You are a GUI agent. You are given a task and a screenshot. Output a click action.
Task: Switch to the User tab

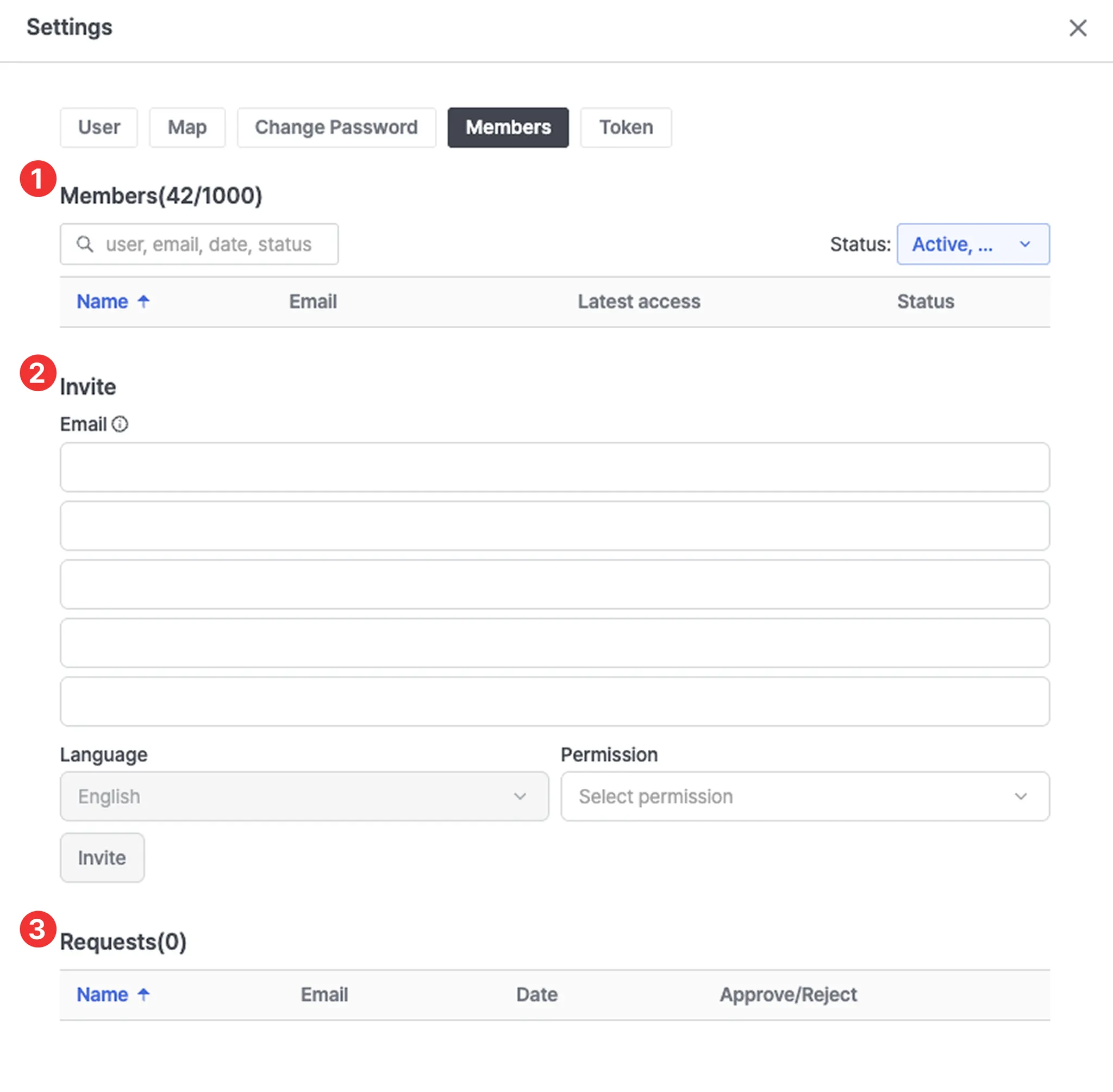[99, 127]
